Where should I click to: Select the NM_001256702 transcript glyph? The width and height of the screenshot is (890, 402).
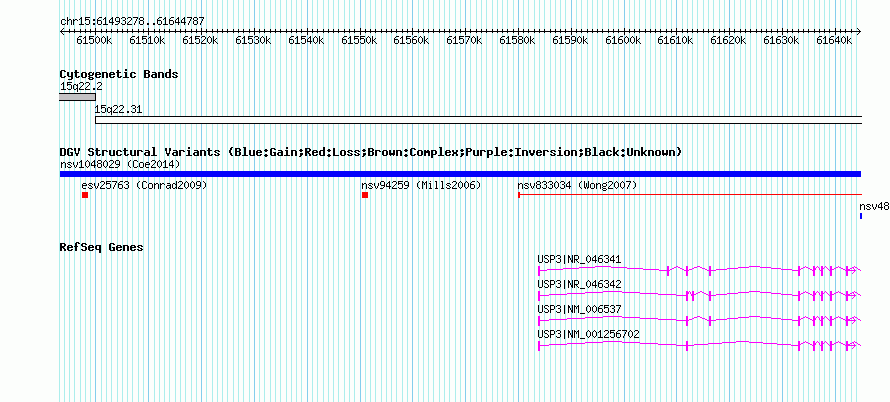pyautogui.click(x=700, y=345)
